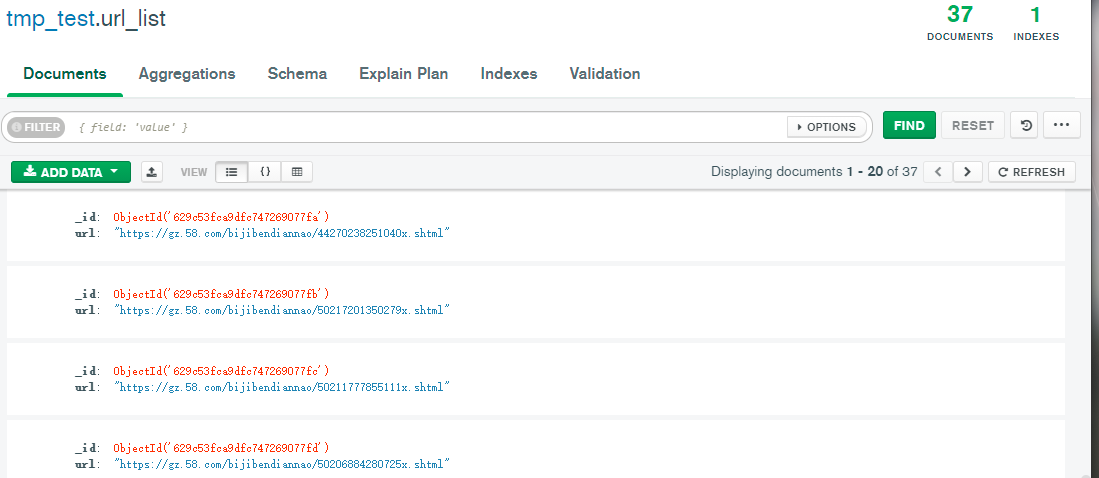
Task: Click the REFRESH button
Action: (1032, 172)
